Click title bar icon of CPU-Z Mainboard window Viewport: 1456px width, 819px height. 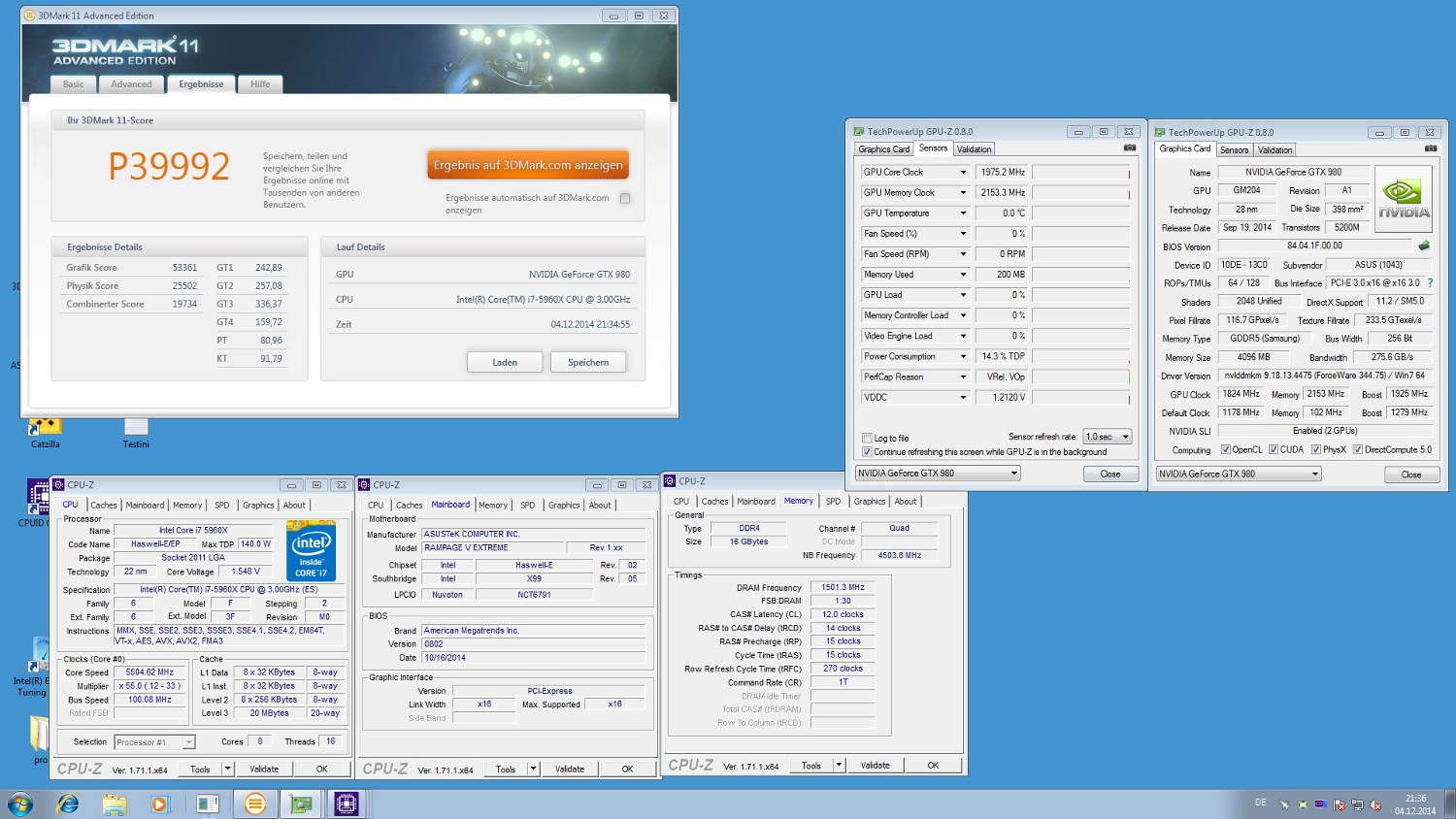[x=365, y=484]
